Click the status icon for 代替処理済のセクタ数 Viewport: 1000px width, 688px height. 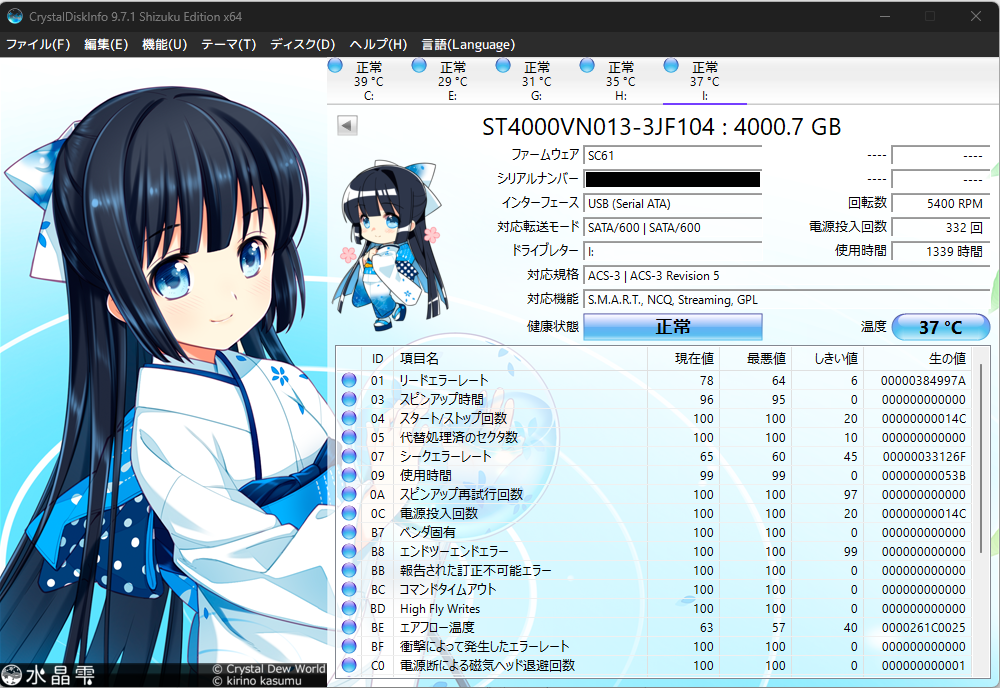pos(349,437)
